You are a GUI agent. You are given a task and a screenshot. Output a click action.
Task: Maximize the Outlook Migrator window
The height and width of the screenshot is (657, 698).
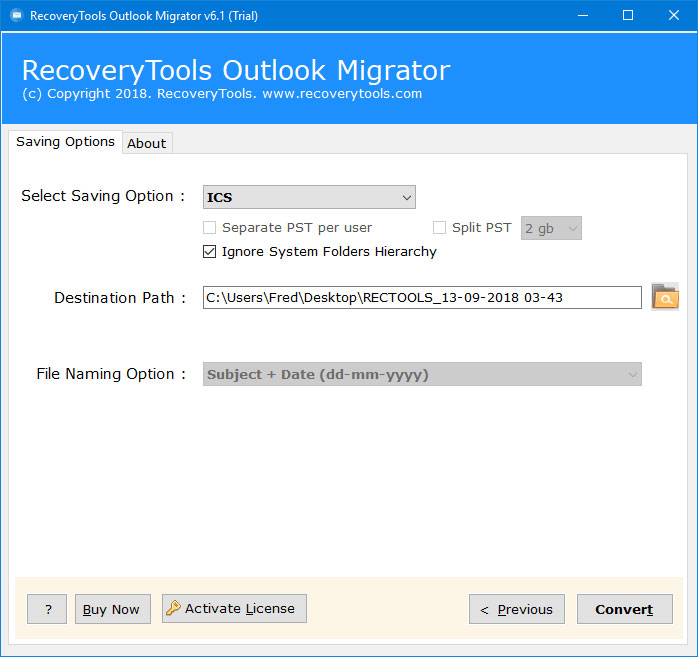coord(628,16)
